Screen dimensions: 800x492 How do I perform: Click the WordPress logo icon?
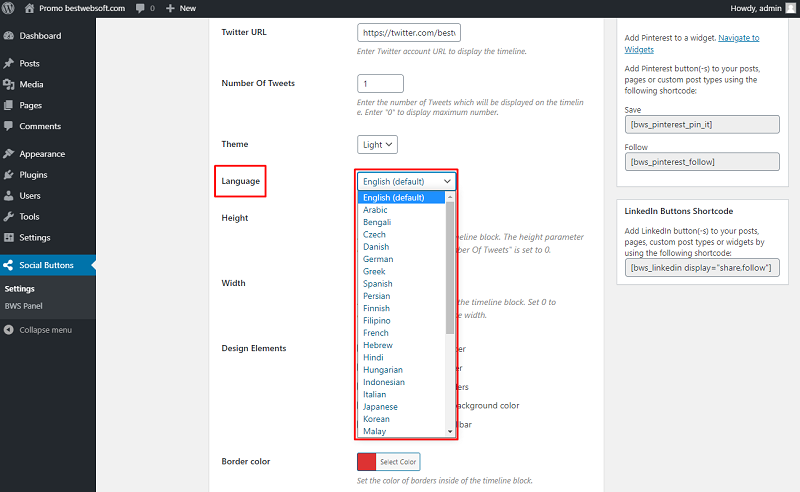point(8,8)
